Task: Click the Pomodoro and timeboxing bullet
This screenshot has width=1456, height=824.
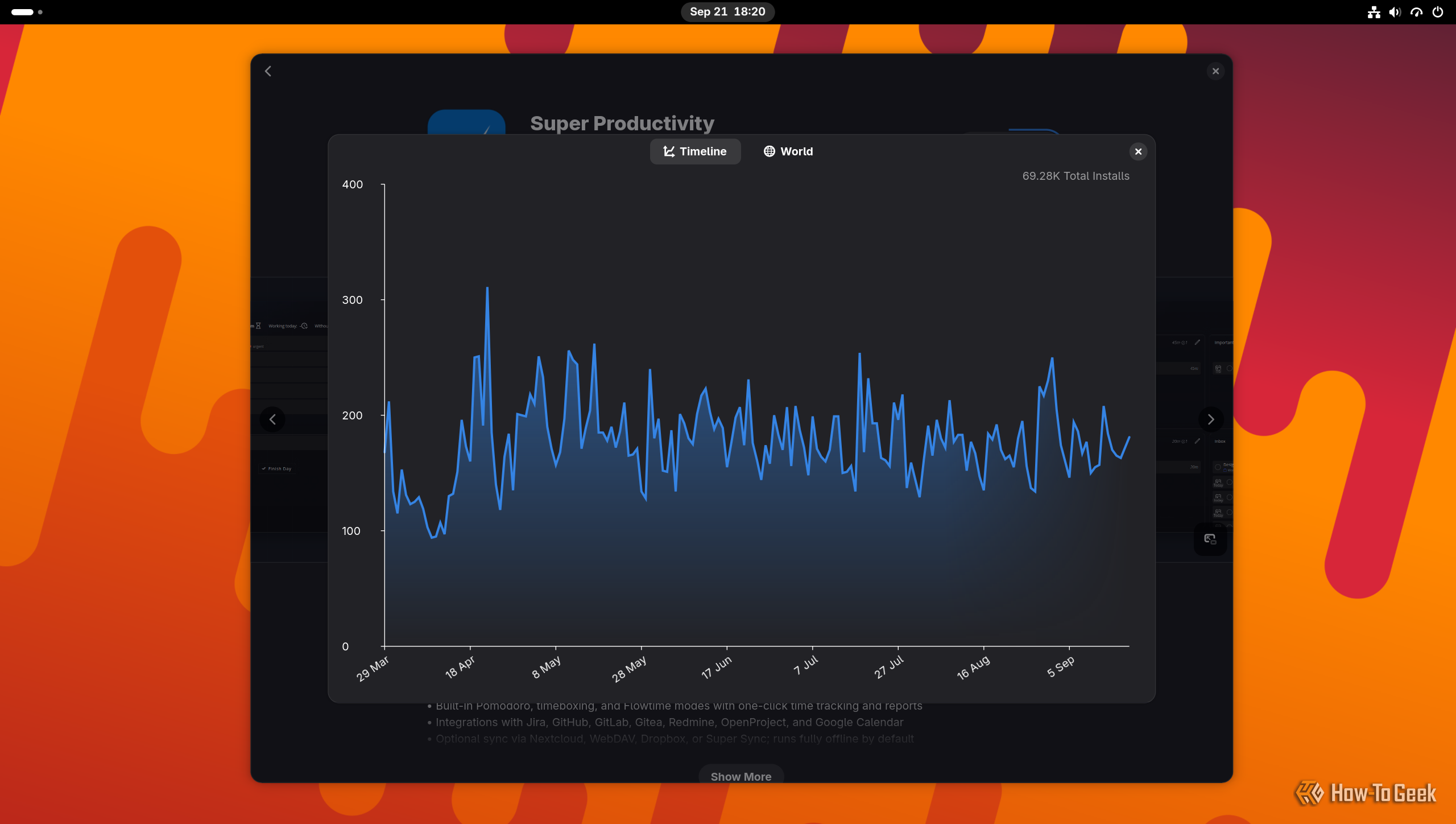Action: click(x=679, y=706)
